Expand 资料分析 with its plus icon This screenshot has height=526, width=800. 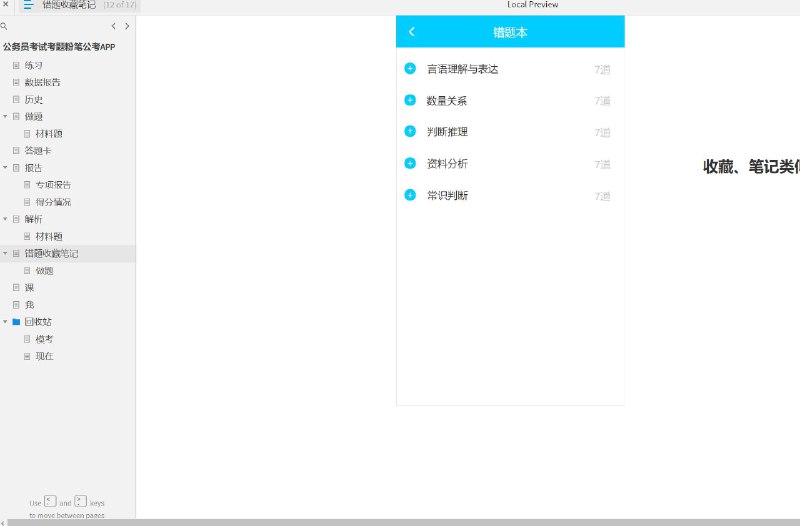(x=410, y=163)
